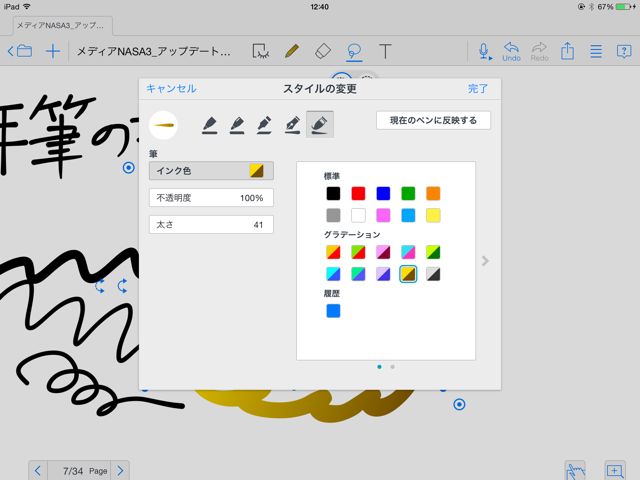This screenshot has width=640, height=480.
Task: Select the text T tool
Action: click(385, 51)
